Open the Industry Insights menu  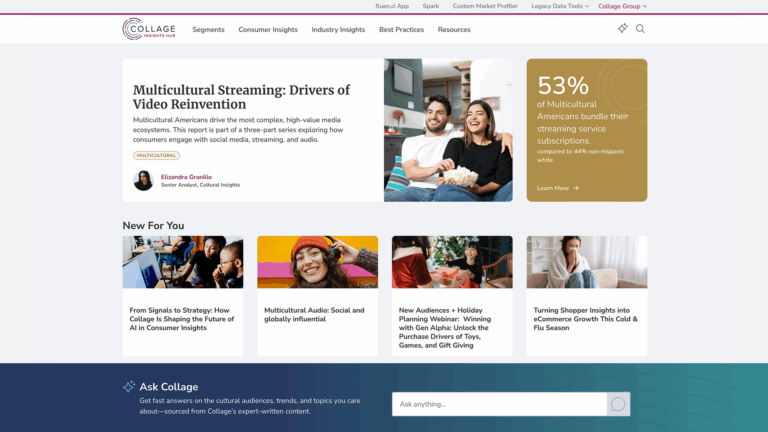coord(338,30)
